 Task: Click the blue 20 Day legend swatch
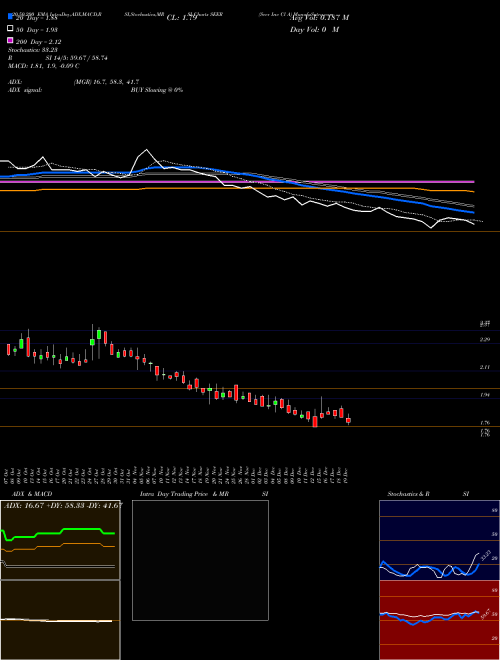(10, 16)
